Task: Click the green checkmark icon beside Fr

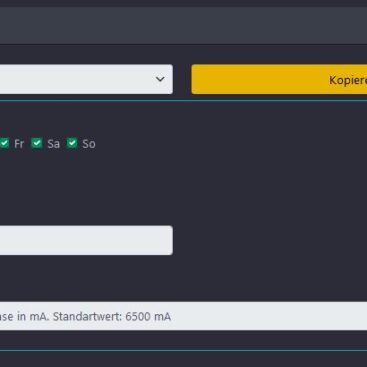Action: tap(4, 143)
